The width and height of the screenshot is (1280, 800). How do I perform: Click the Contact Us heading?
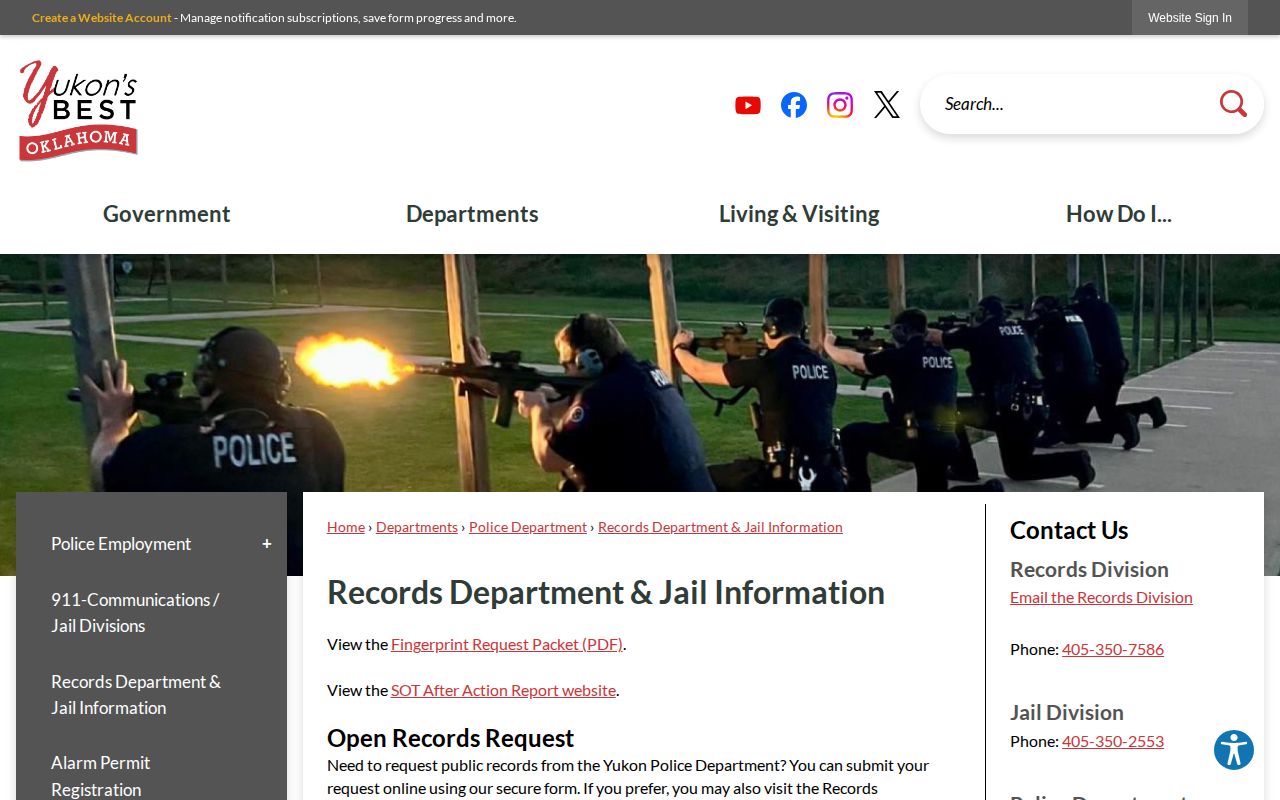(x=1069, y=530)
